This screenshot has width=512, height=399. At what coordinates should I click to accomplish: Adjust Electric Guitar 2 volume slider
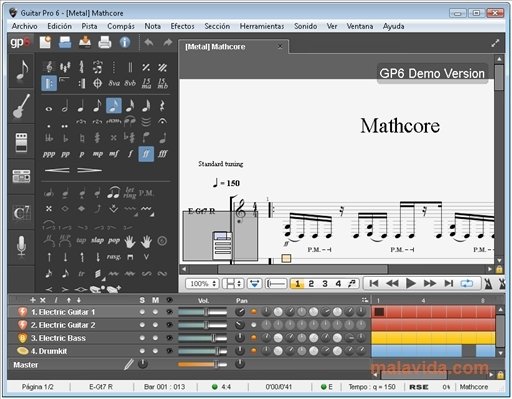point(202,325)
